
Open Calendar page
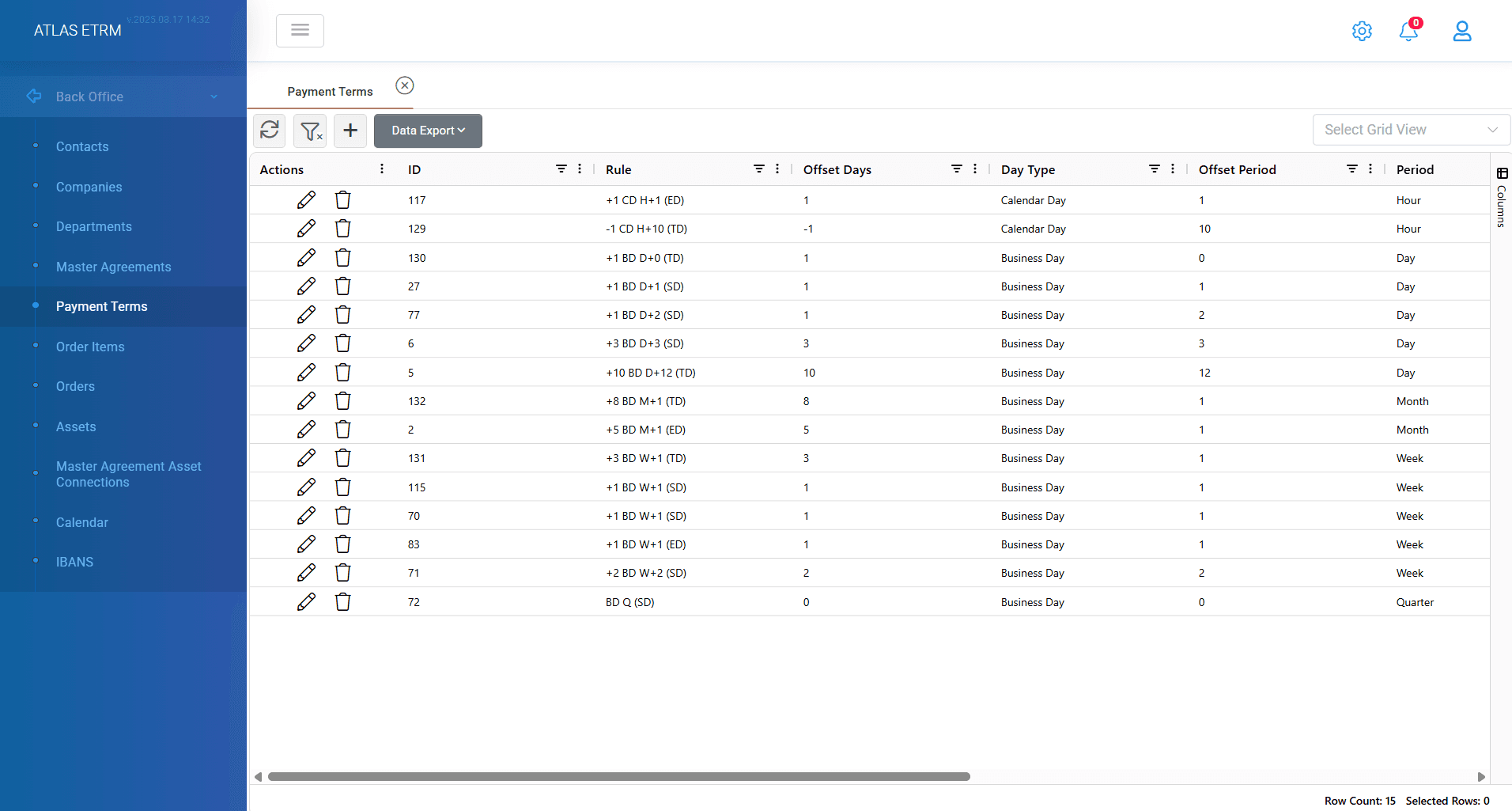(82, 522)
